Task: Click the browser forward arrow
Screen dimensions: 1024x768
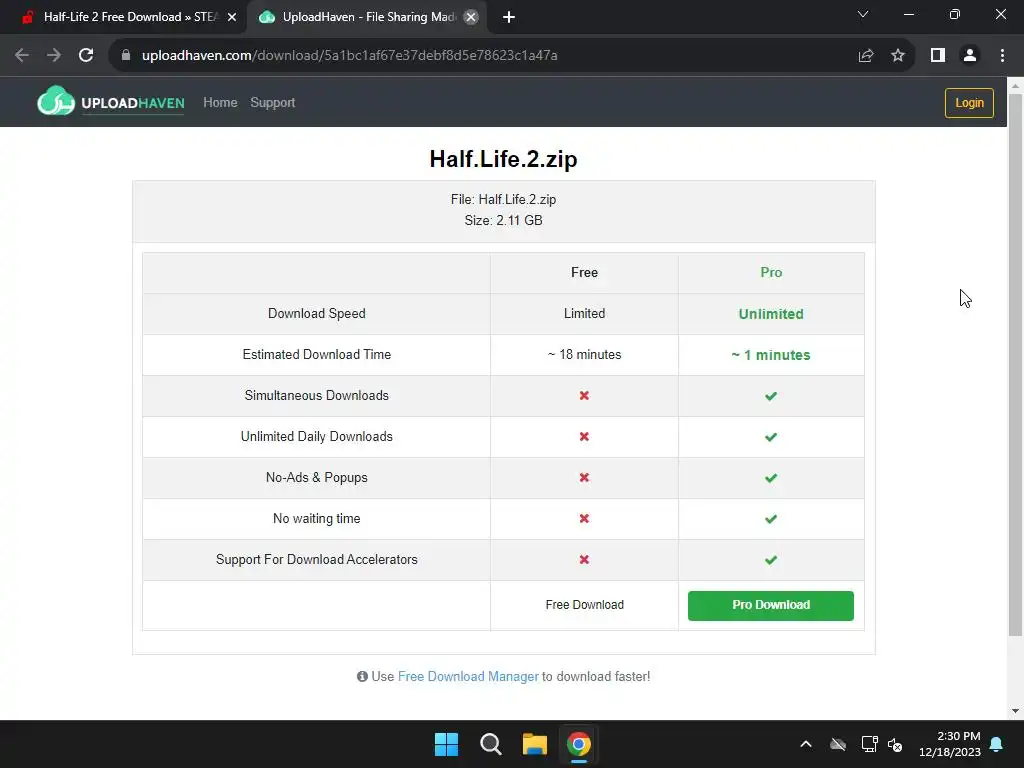Action: 54,56
